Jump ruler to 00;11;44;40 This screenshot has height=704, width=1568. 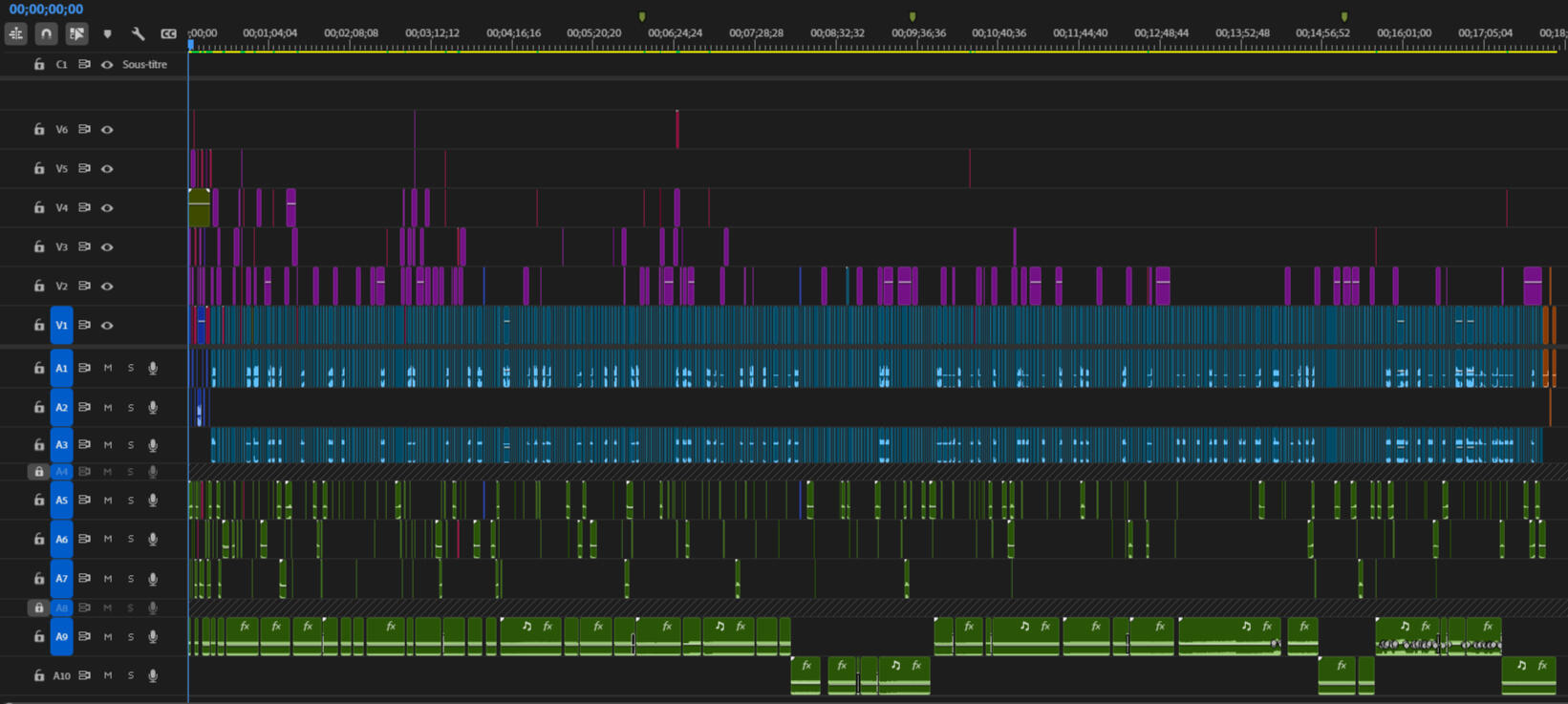1081,32
